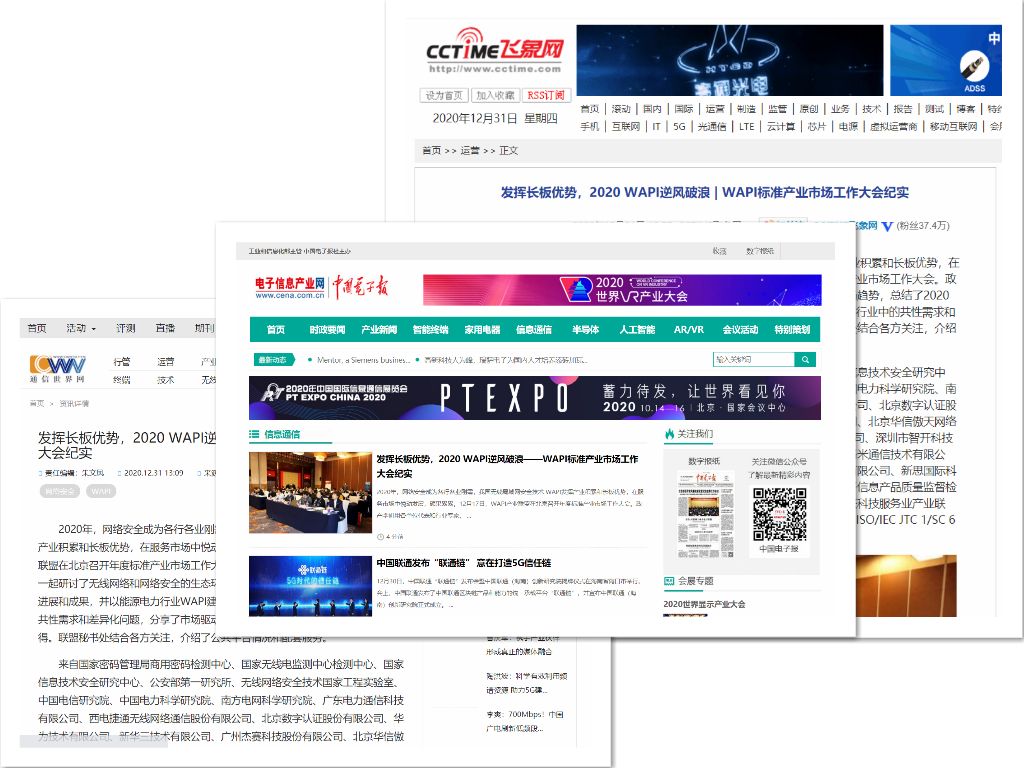Open 人工智能 in green nav bar

point(637,330)
